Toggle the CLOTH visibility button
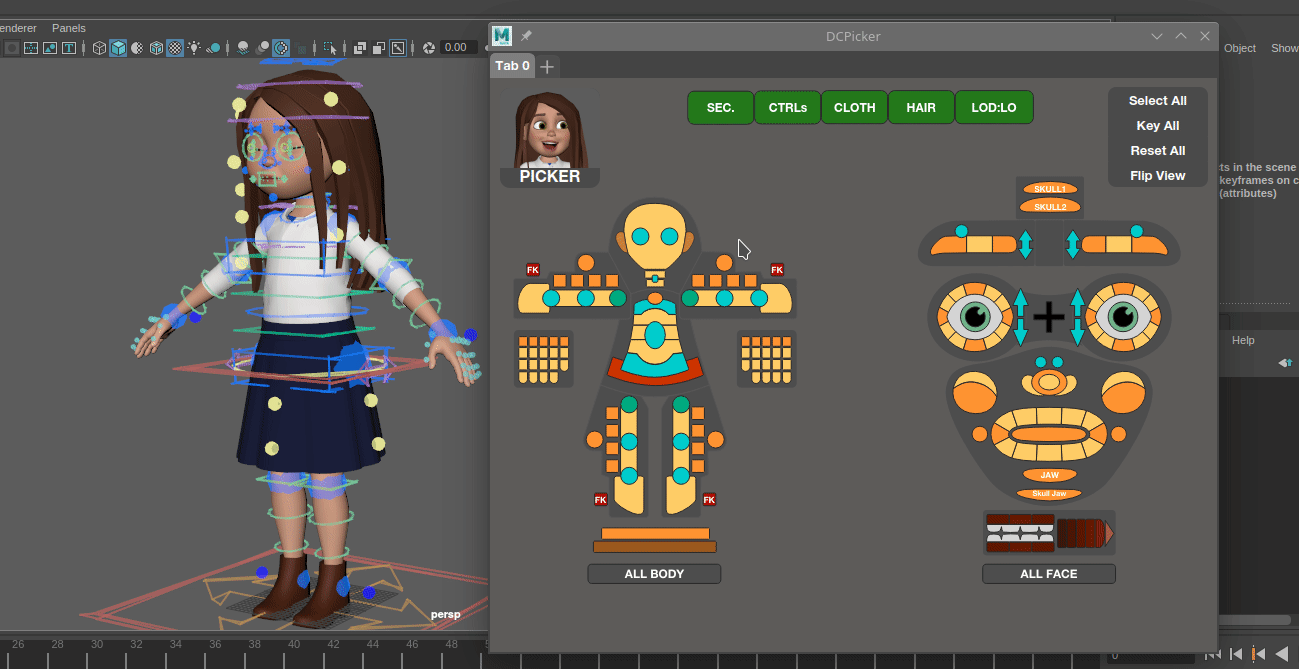1299x669 pixels. (x=854, y=108)
